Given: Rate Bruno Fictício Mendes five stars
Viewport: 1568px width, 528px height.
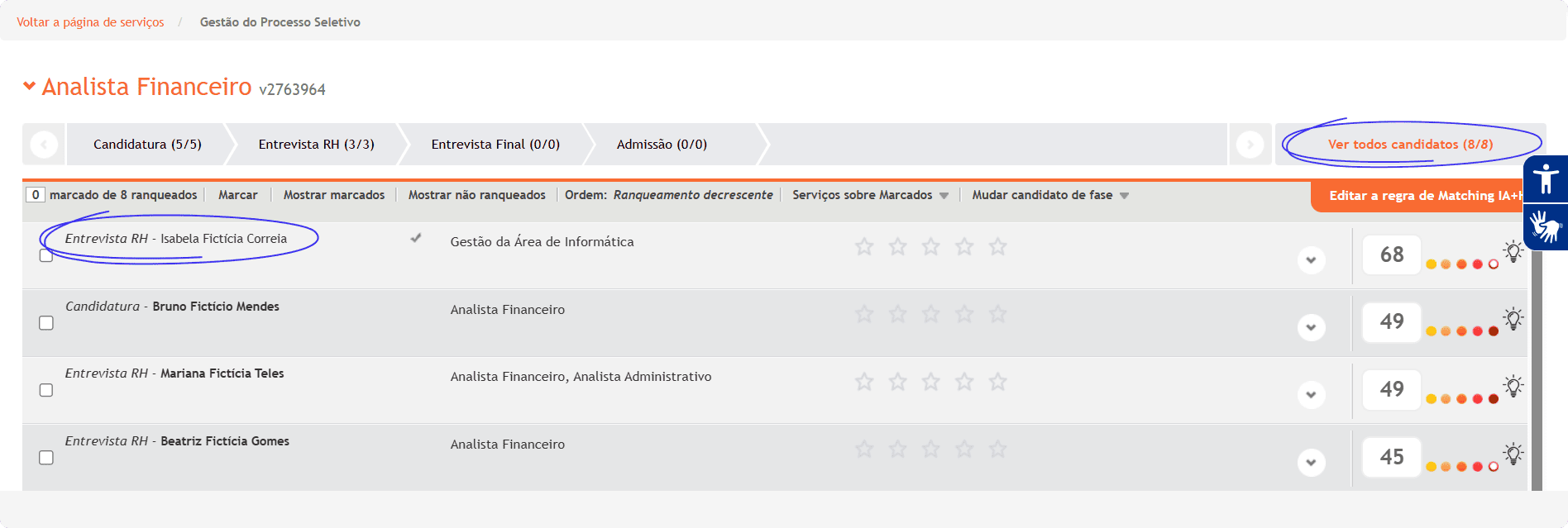Looking at the screenshot, I should tap(997, 314).
